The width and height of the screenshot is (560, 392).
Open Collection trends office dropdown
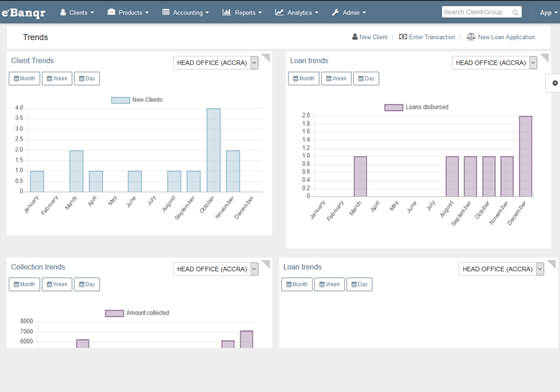216,269
